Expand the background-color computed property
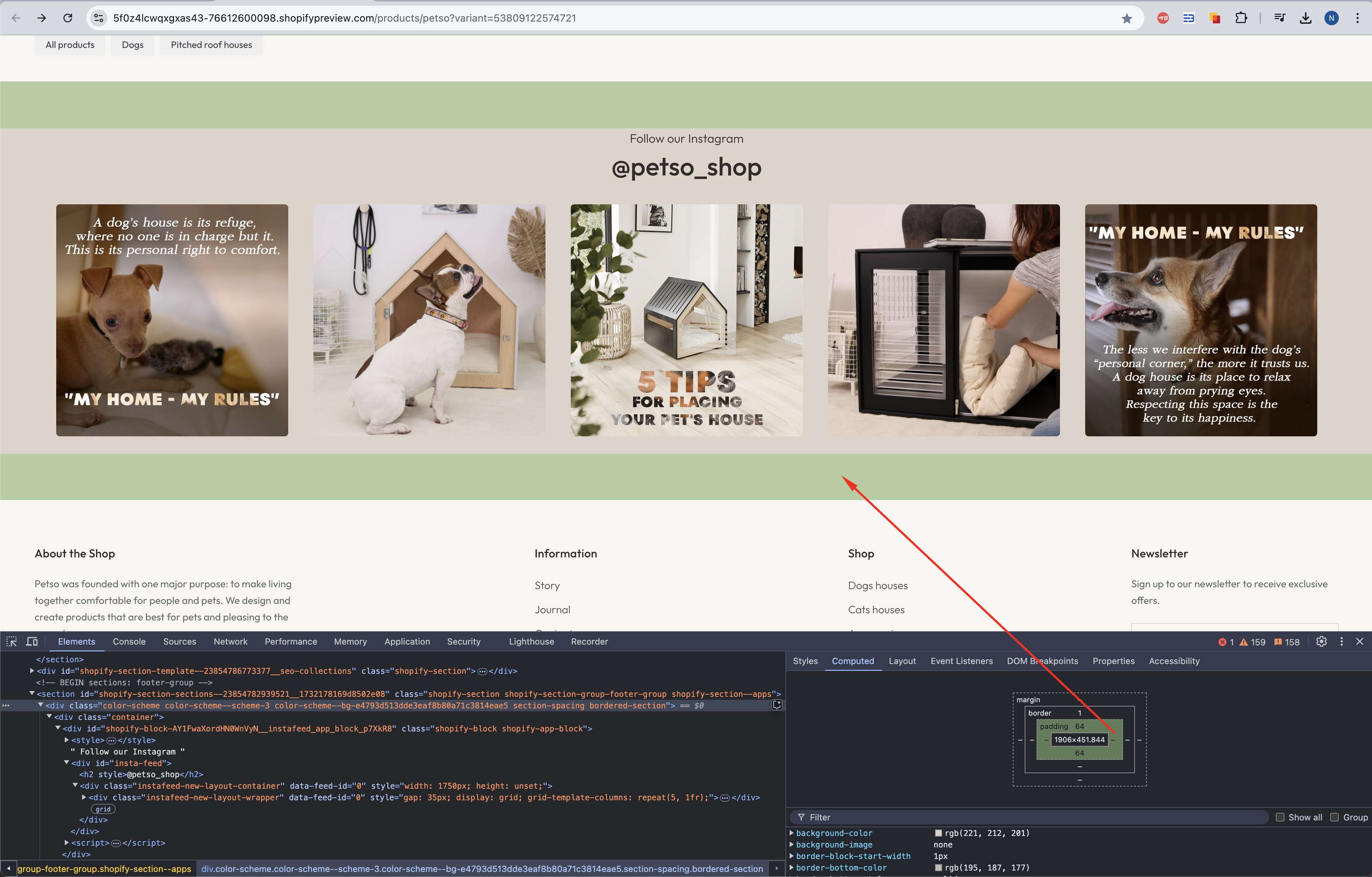 tap(792, 833)
